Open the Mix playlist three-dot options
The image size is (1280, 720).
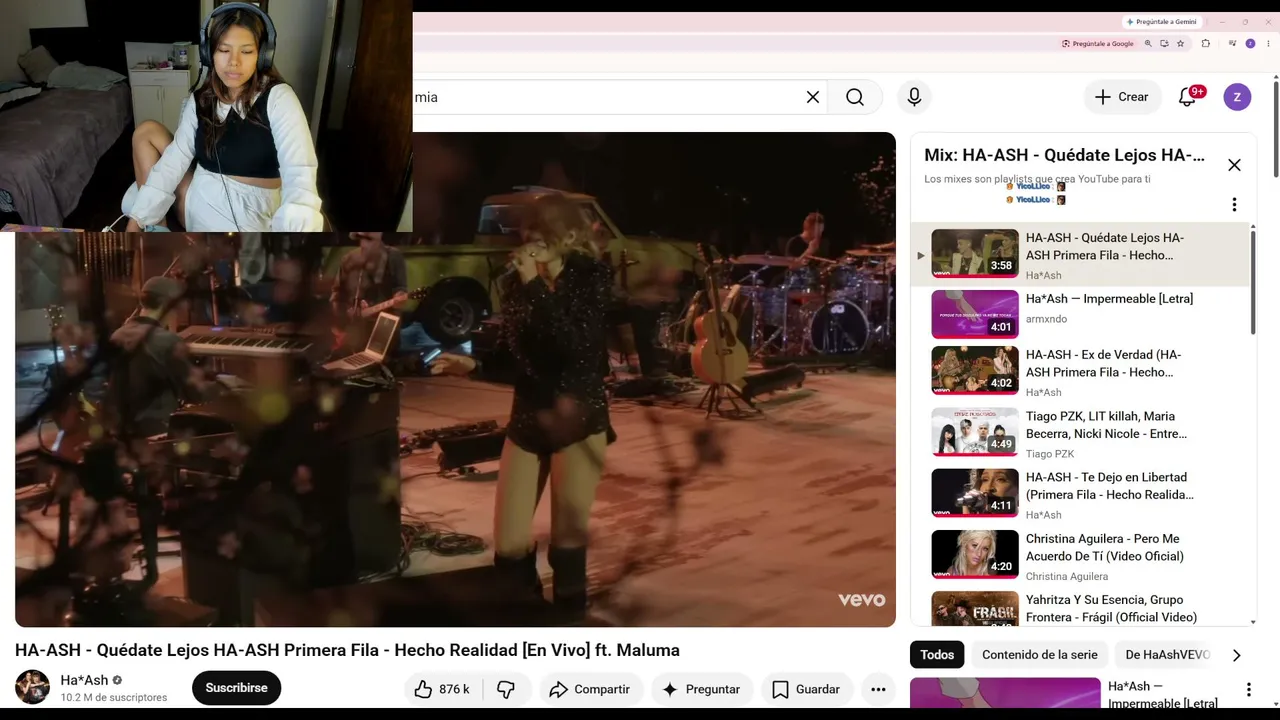pyautogui.click(x=1234, y=204)
